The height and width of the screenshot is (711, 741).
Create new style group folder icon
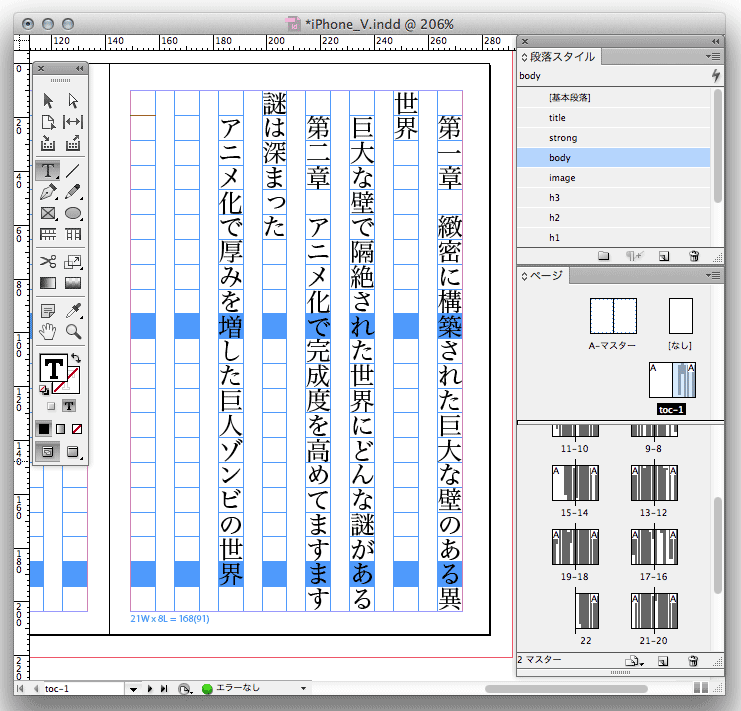coord(603,256)
